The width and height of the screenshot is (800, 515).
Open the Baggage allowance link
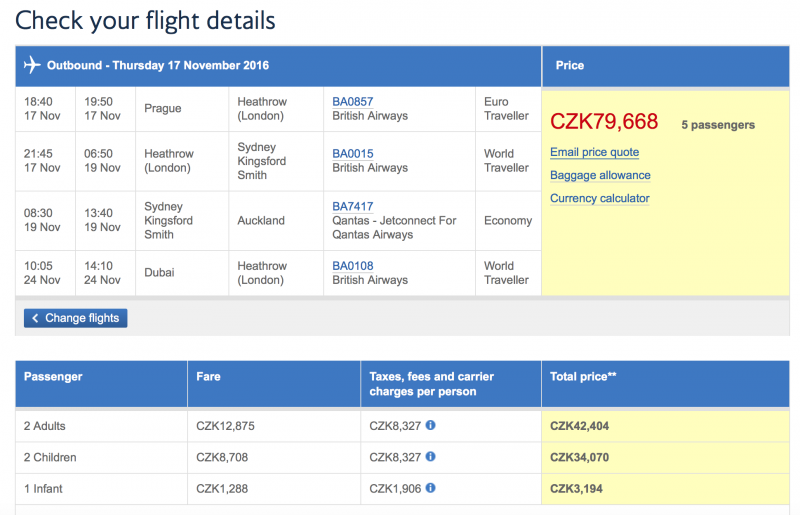coord(600,175)
